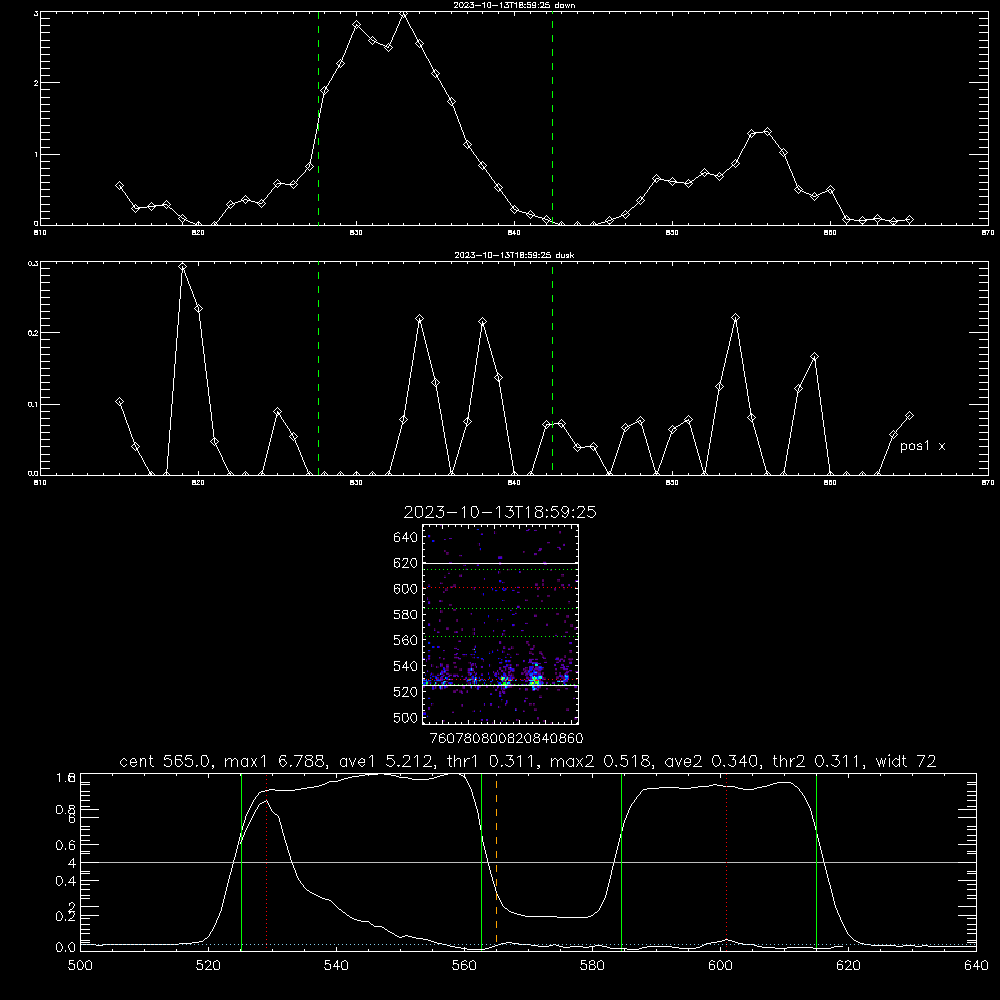Click the "640" label on heatmap y-axis
1000x1000 pixels.
(405, 537)
